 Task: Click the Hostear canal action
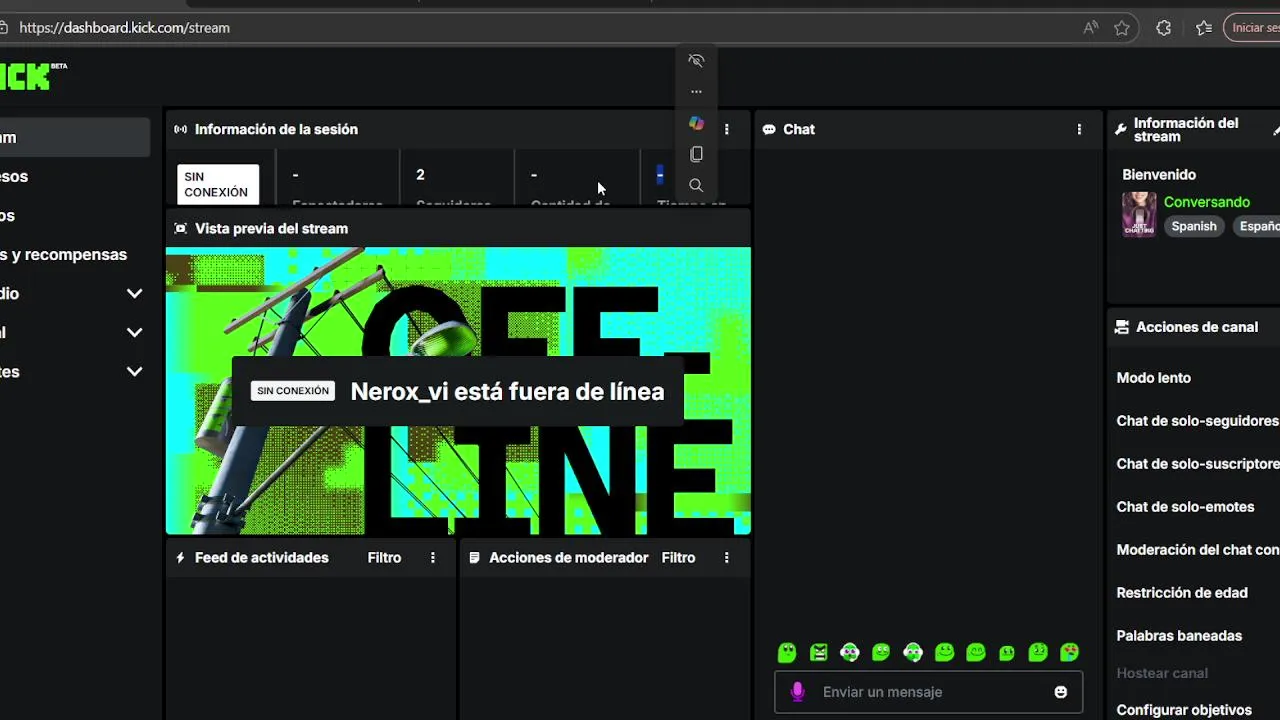coord(1162,673)
